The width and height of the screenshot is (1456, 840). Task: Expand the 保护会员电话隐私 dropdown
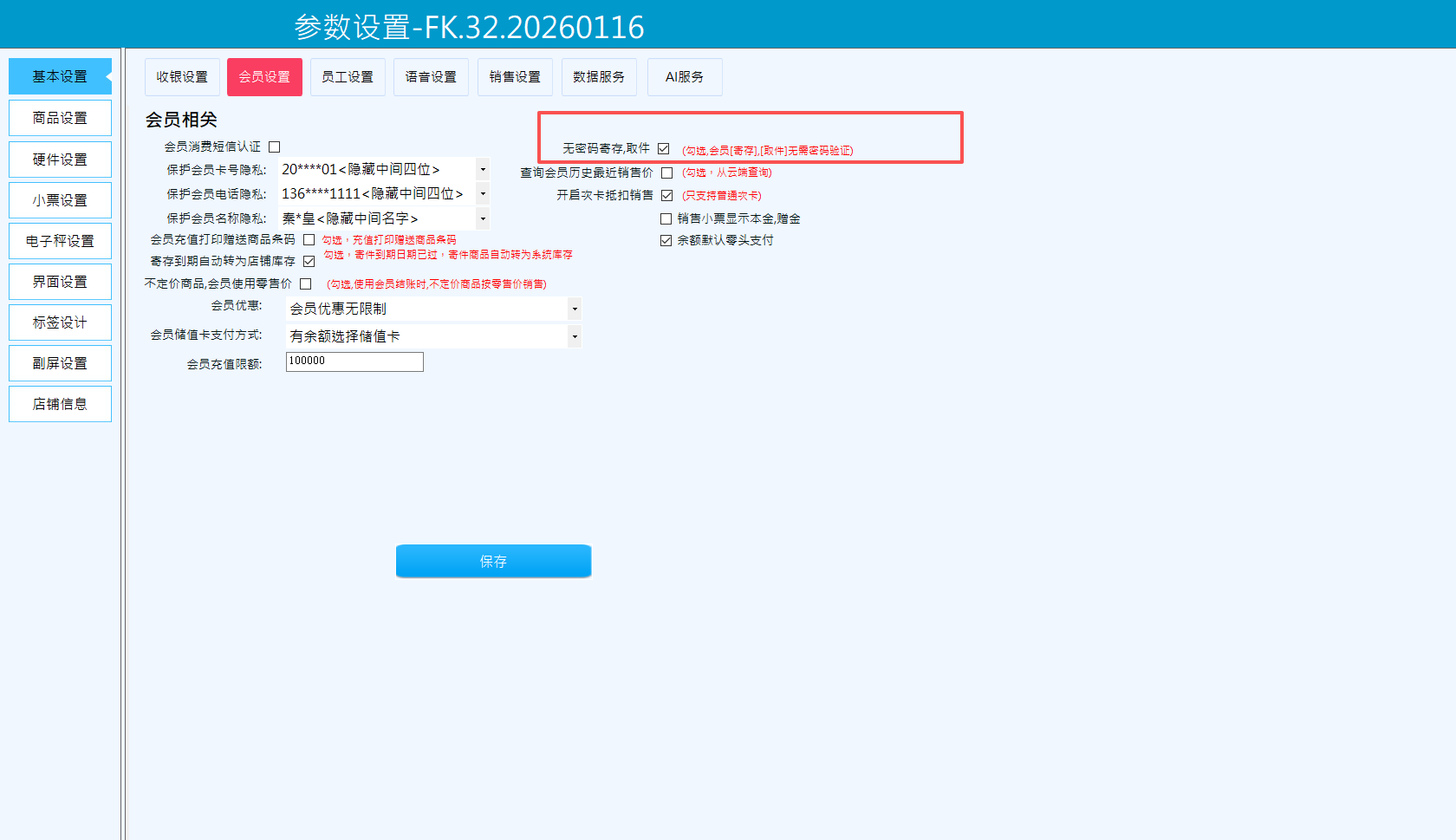pos(483,194)
